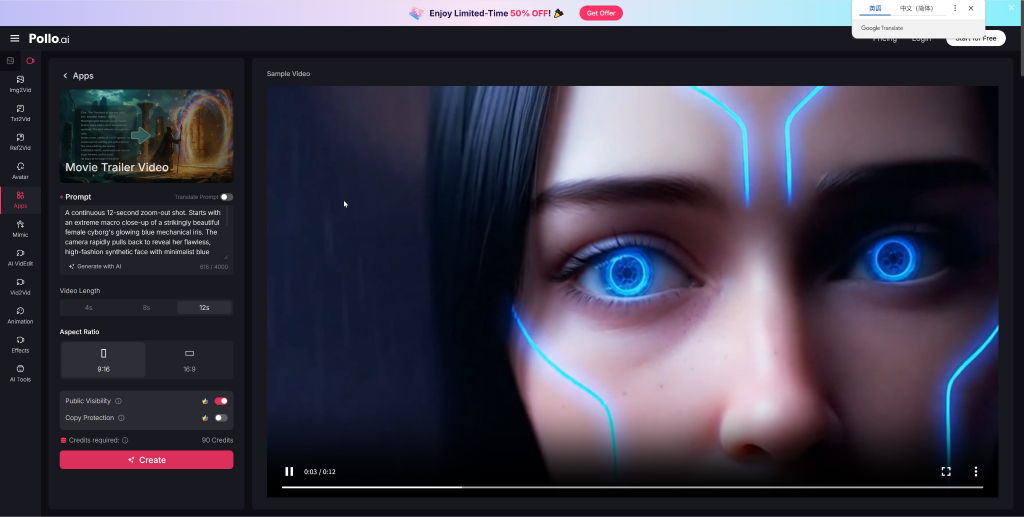Open the Txt2Vid tool in sidebar
The height and width of the screenshot is (517, 1024).
(20, 112)
